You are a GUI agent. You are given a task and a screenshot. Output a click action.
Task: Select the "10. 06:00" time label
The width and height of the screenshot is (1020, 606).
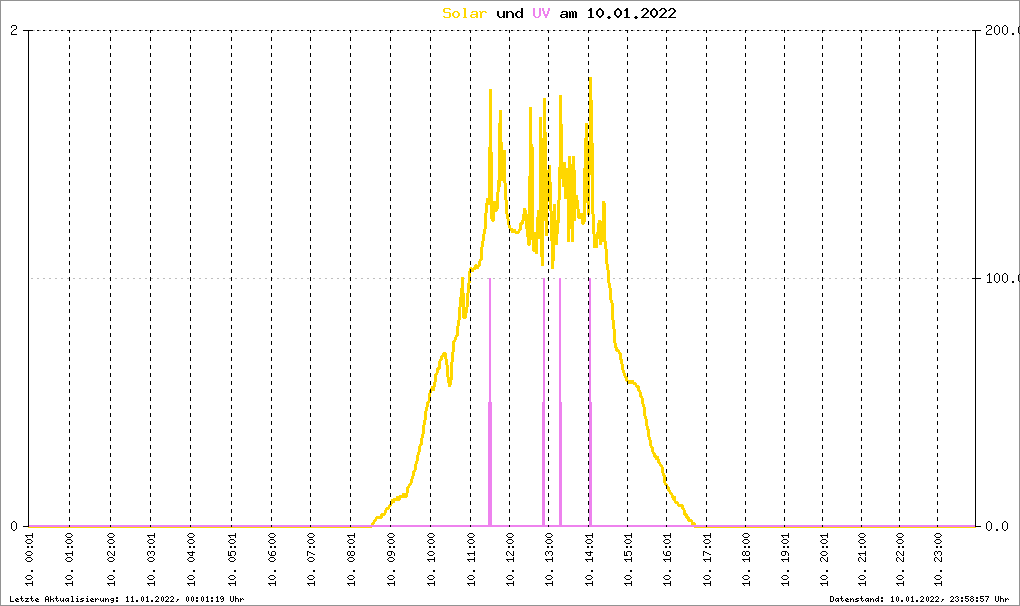(x=272, y=561)
